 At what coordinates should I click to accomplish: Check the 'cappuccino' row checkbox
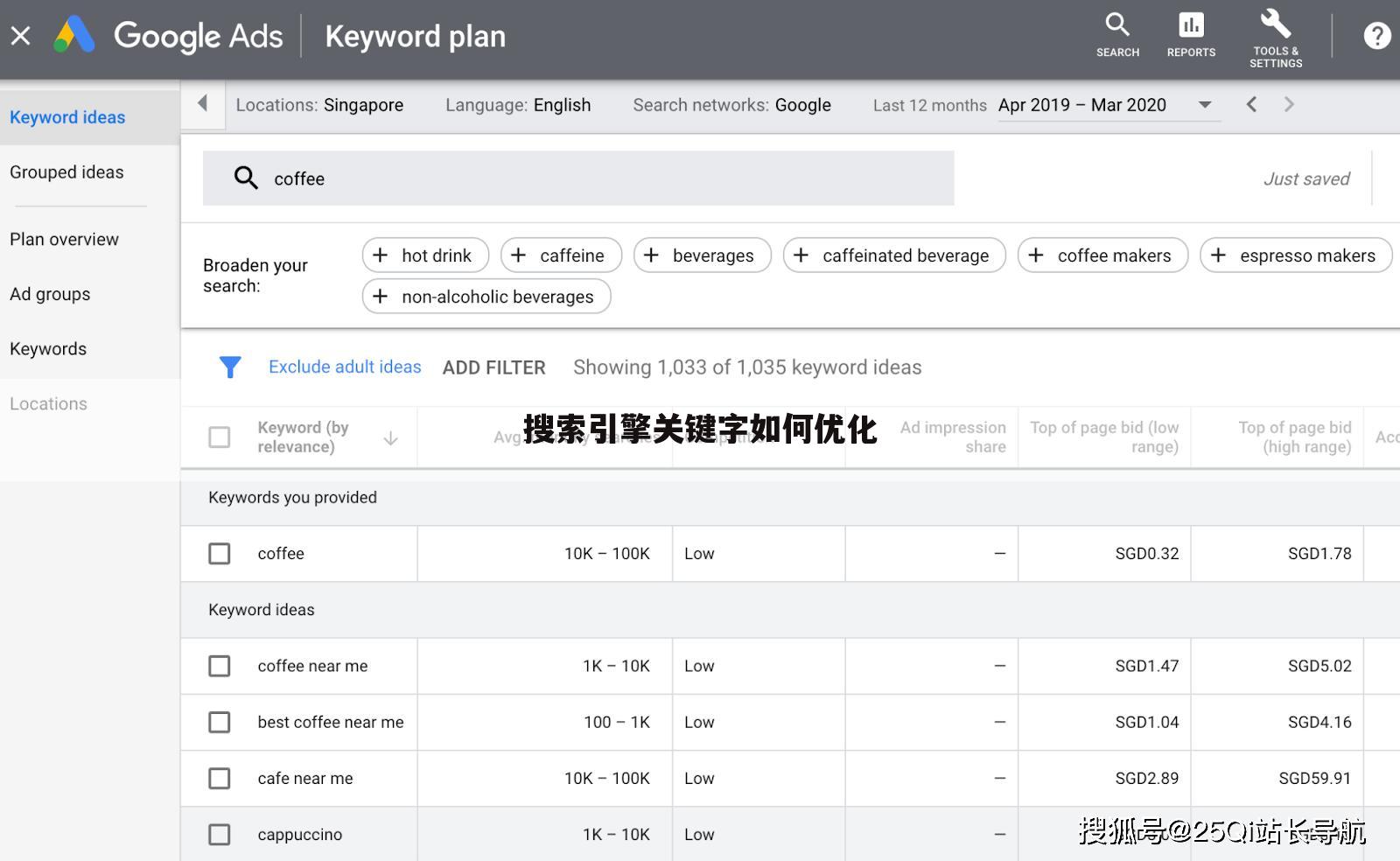[220, 835]
